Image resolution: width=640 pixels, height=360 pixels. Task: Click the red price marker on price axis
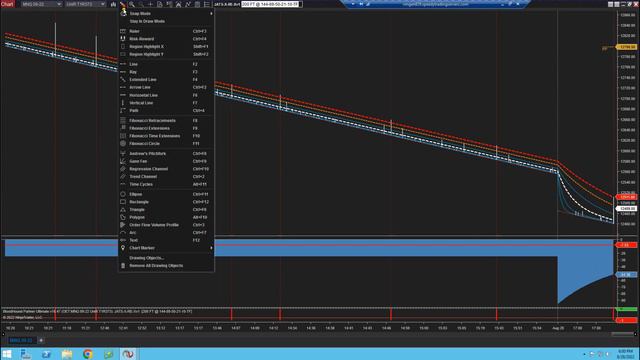tap(627, 197)
